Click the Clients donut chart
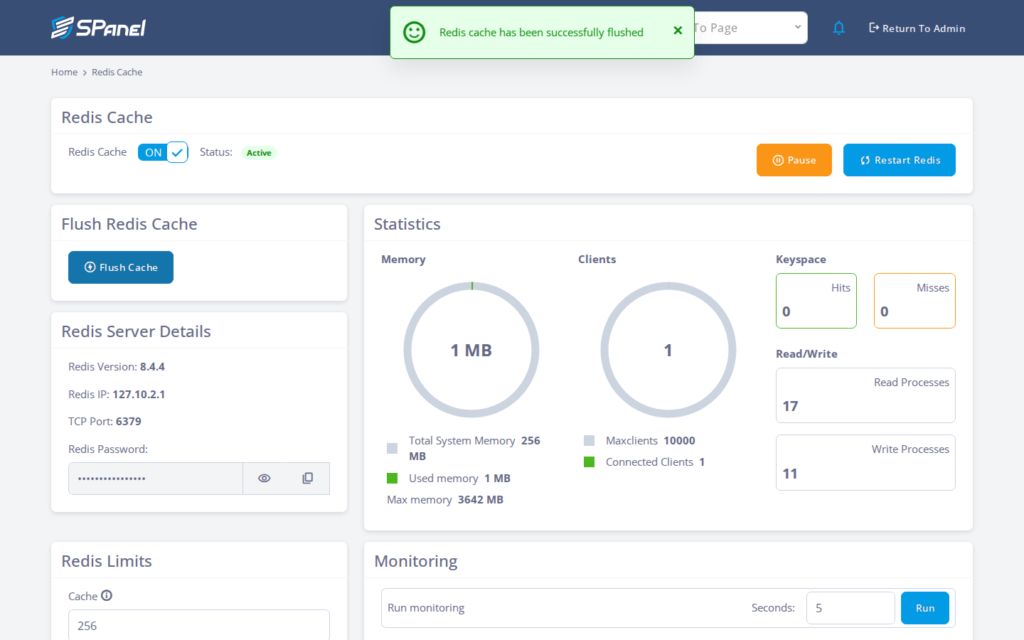Screen dimensions: 1024x640 tap(668, 350)
